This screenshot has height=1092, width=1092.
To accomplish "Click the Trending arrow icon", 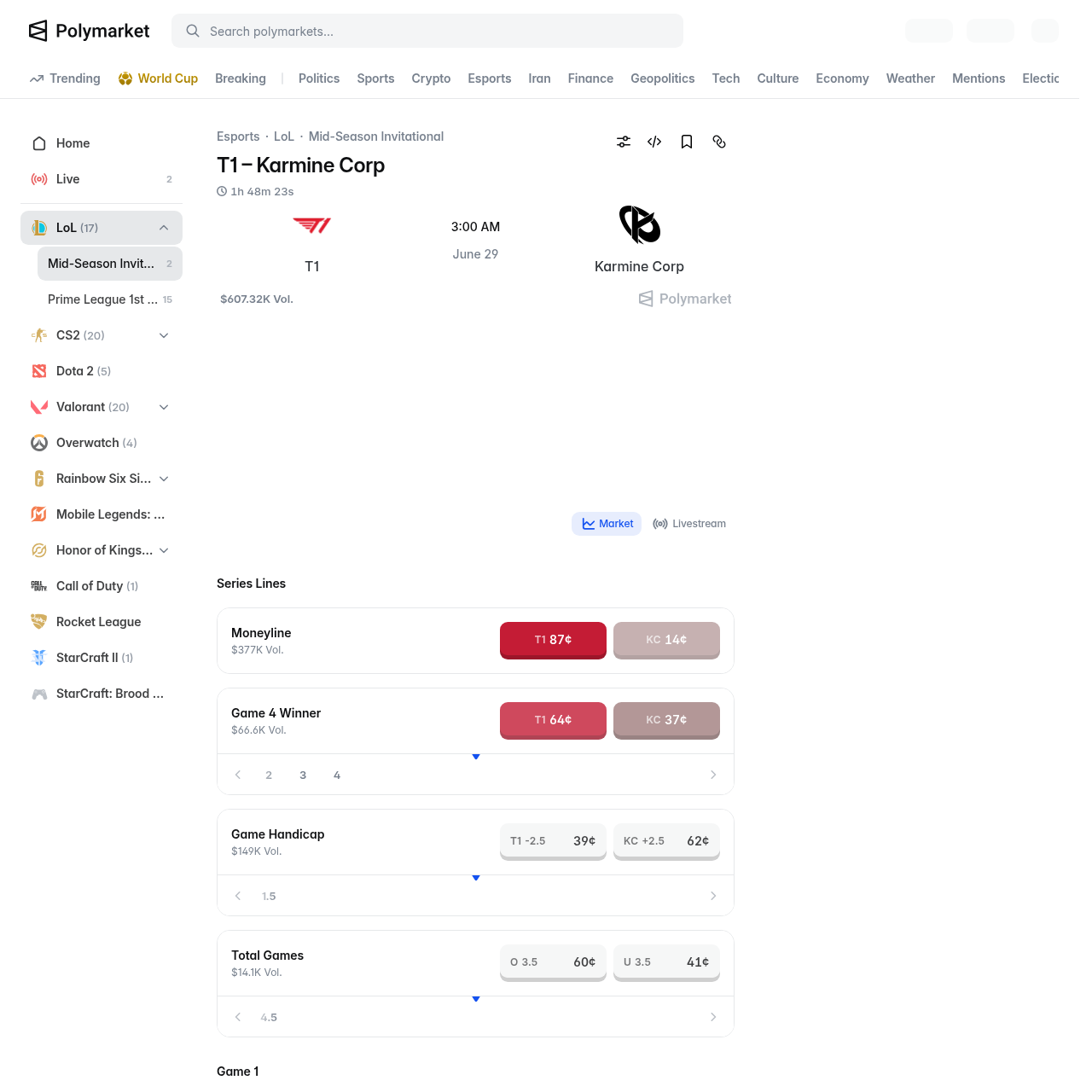I will pos(37,78).
